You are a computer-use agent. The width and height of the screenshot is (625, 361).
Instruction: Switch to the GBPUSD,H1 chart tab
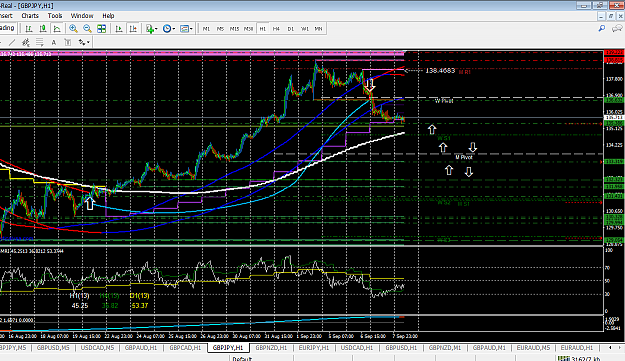(401, 348)
